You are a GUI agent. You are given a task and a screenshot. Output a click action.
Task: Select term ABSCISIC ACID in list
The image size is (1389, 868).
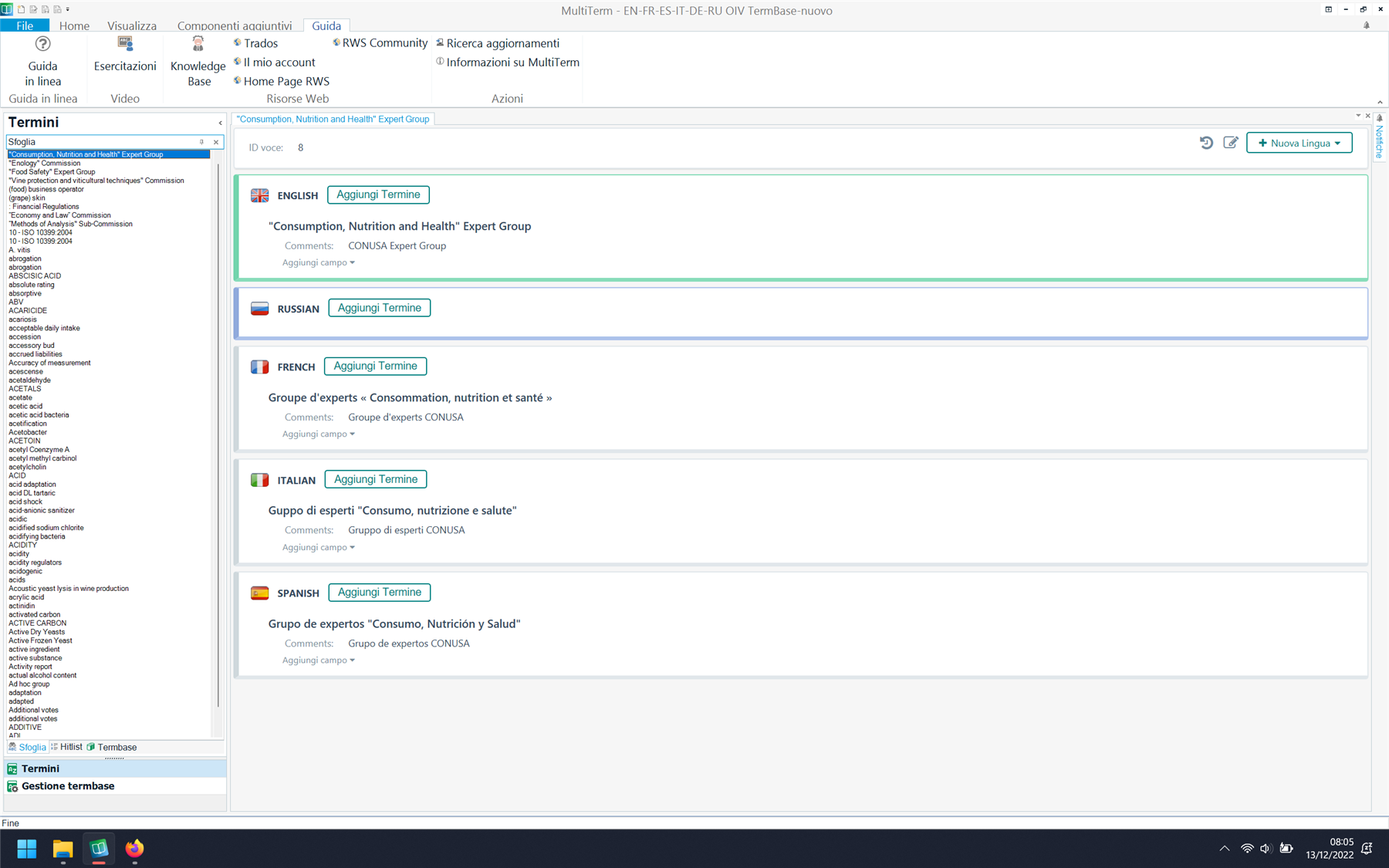click(x=35, y=276)
